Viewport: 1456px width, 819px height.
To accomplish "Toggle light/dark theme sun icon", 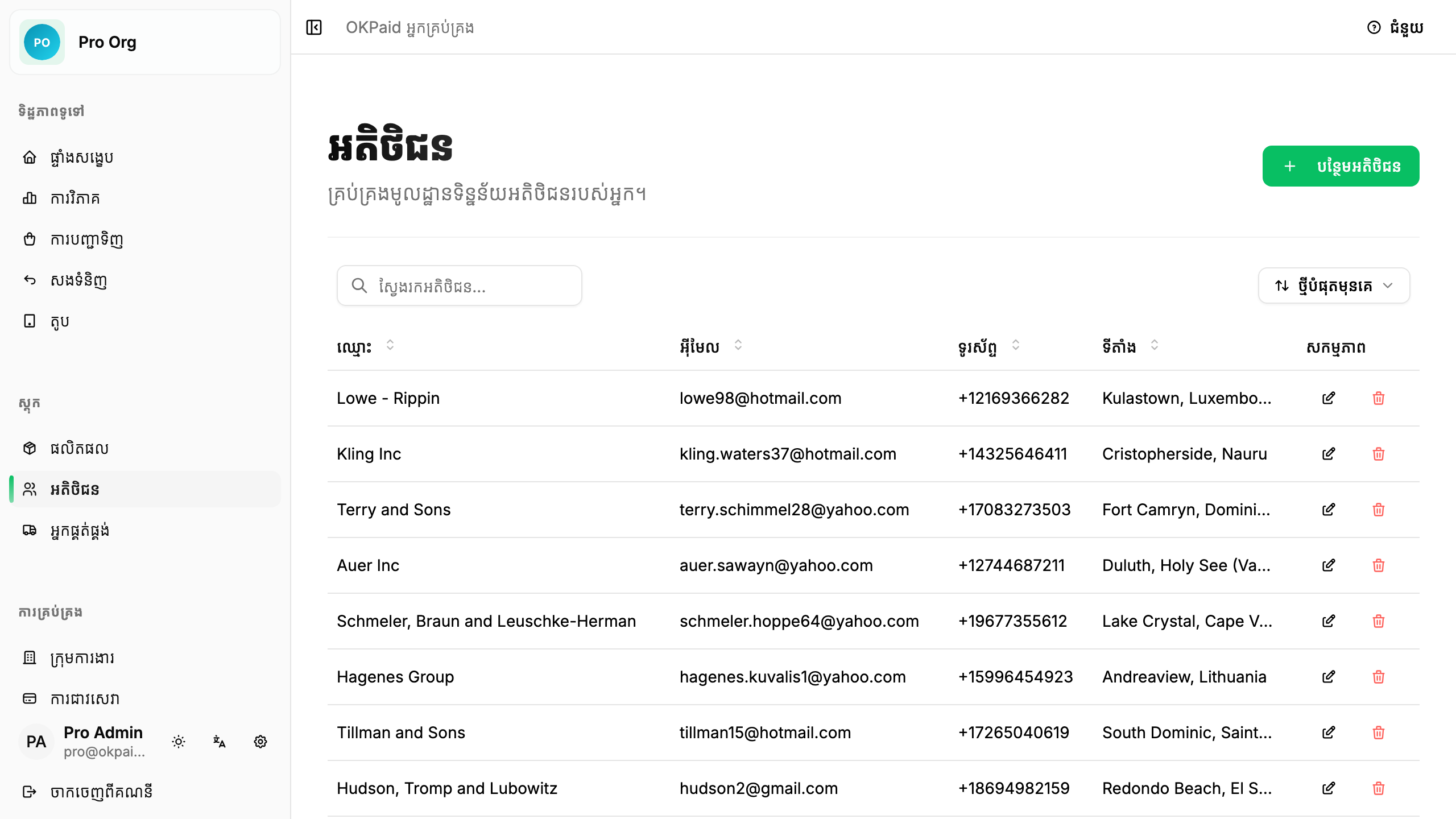I will pos(179,742).
